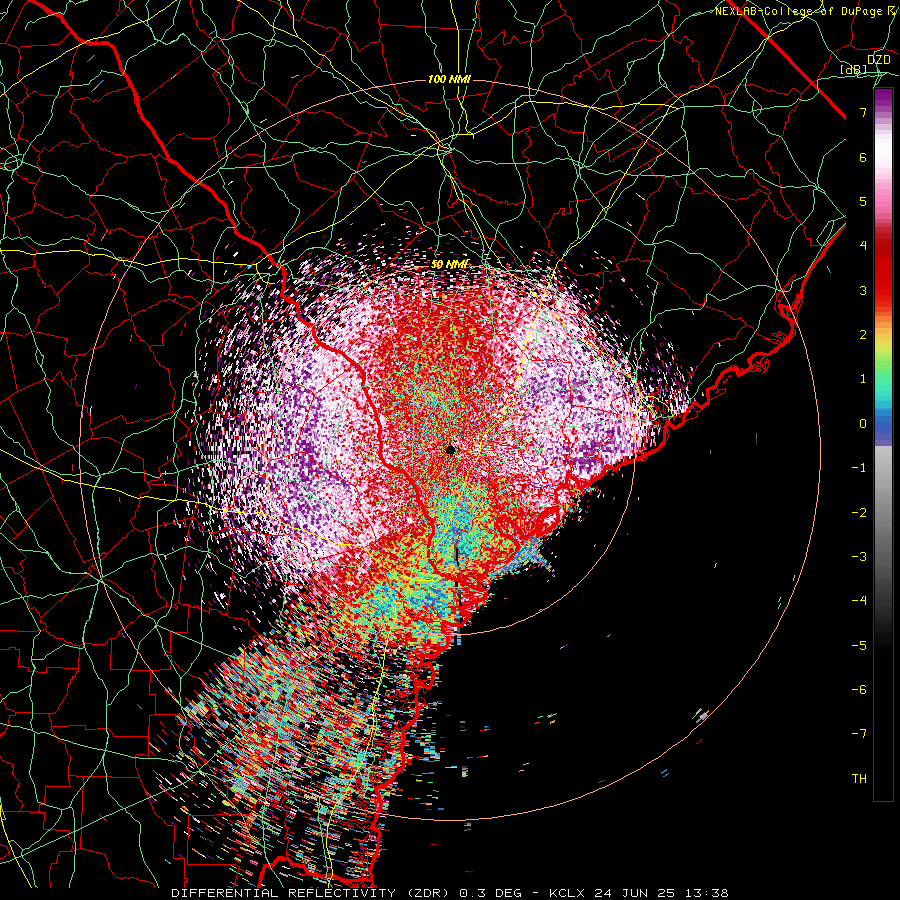The height and width of the screenshot is (900, 900).
Task: Click the "-2" value on the ZDR scale
Action: pos(859,512)
